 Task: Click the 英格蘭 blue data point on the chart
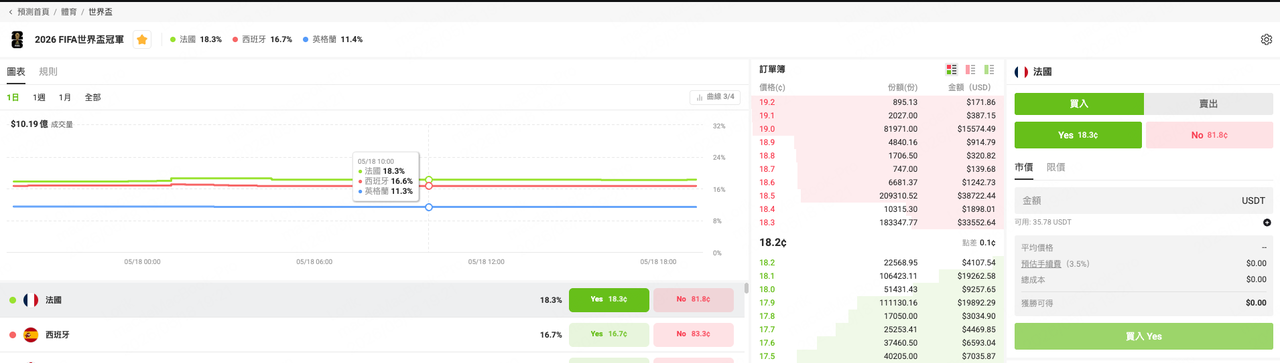tap(429, 207)
